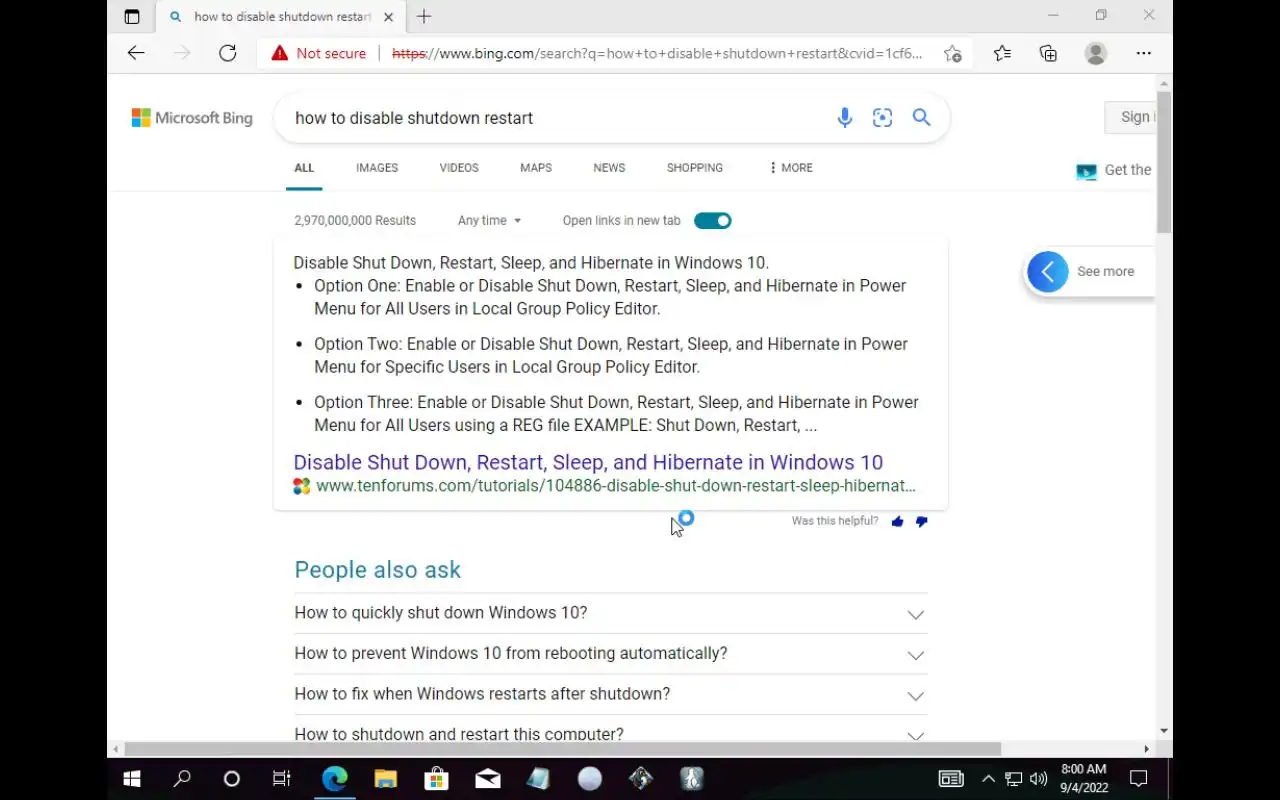The width and height of the screenshot is (1280, 800).
Task: Start voice search with microphone icon
Action: click(845, 118)
